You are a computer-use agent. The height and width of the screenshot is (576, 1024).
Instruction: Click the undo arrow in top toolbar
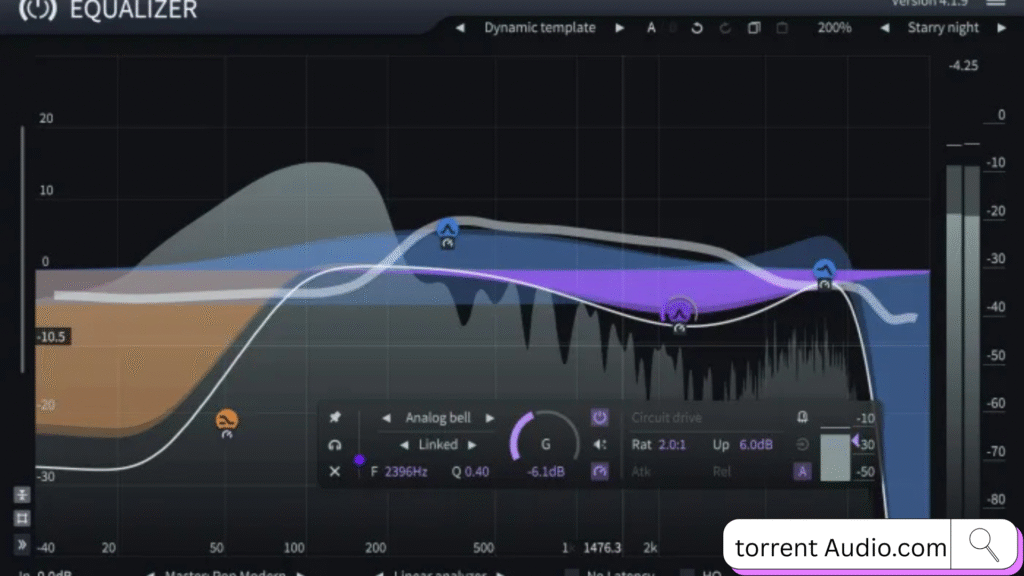pos(697,28)
